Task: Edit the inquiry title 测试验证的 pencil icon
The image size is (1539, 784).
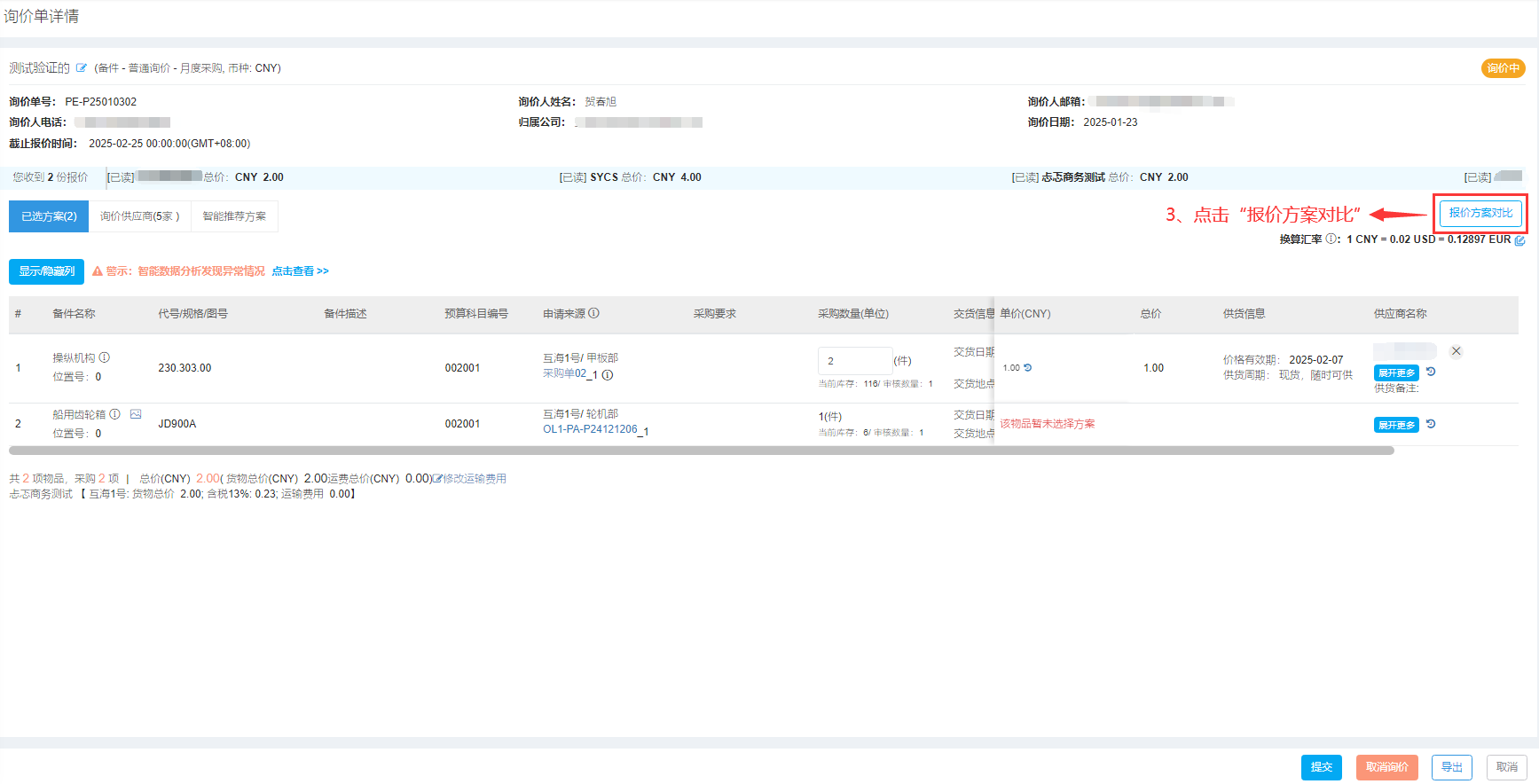Action: click(x=82, y=67)
